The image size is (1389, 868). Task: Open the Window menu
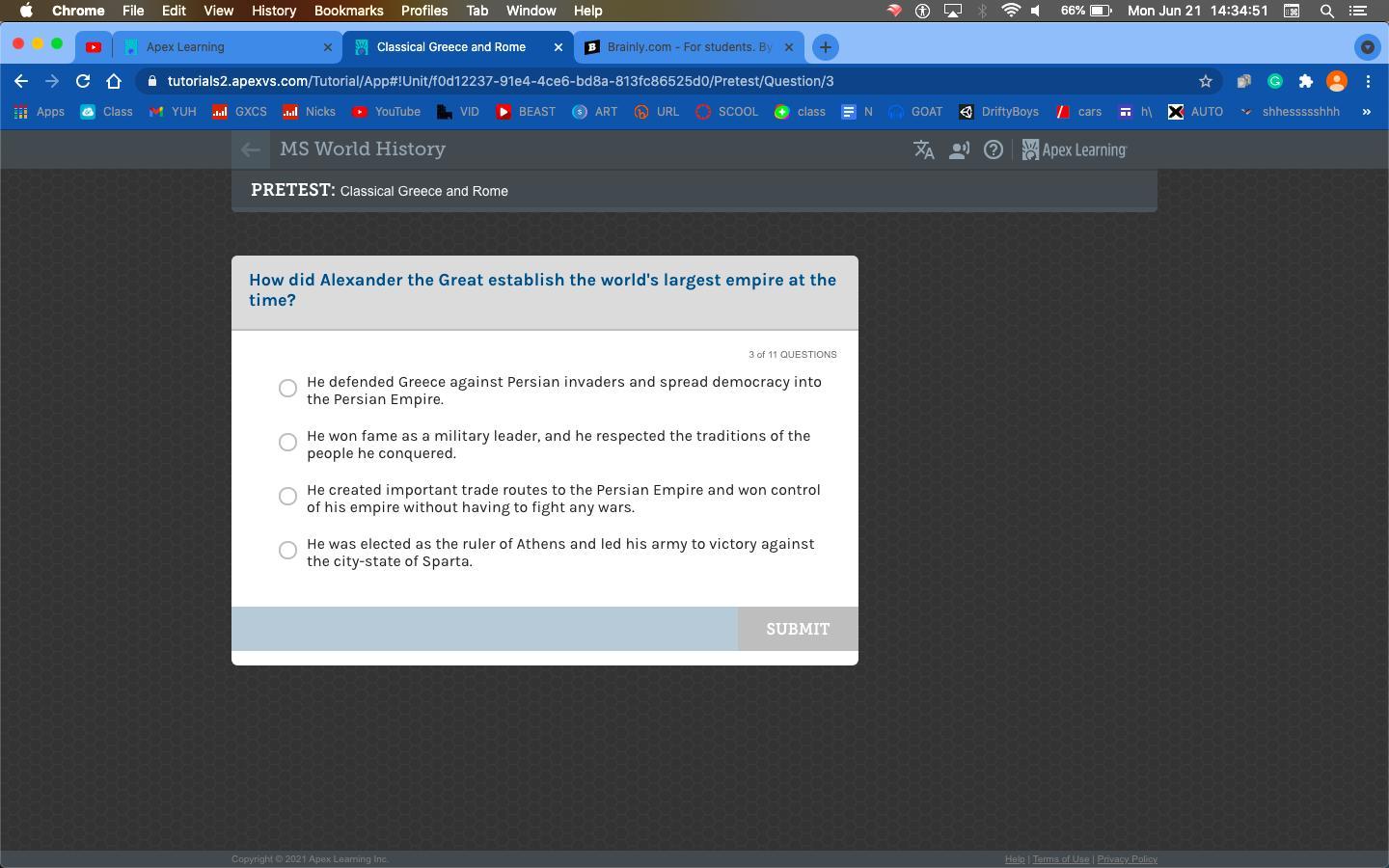click(x=531, y=11)
